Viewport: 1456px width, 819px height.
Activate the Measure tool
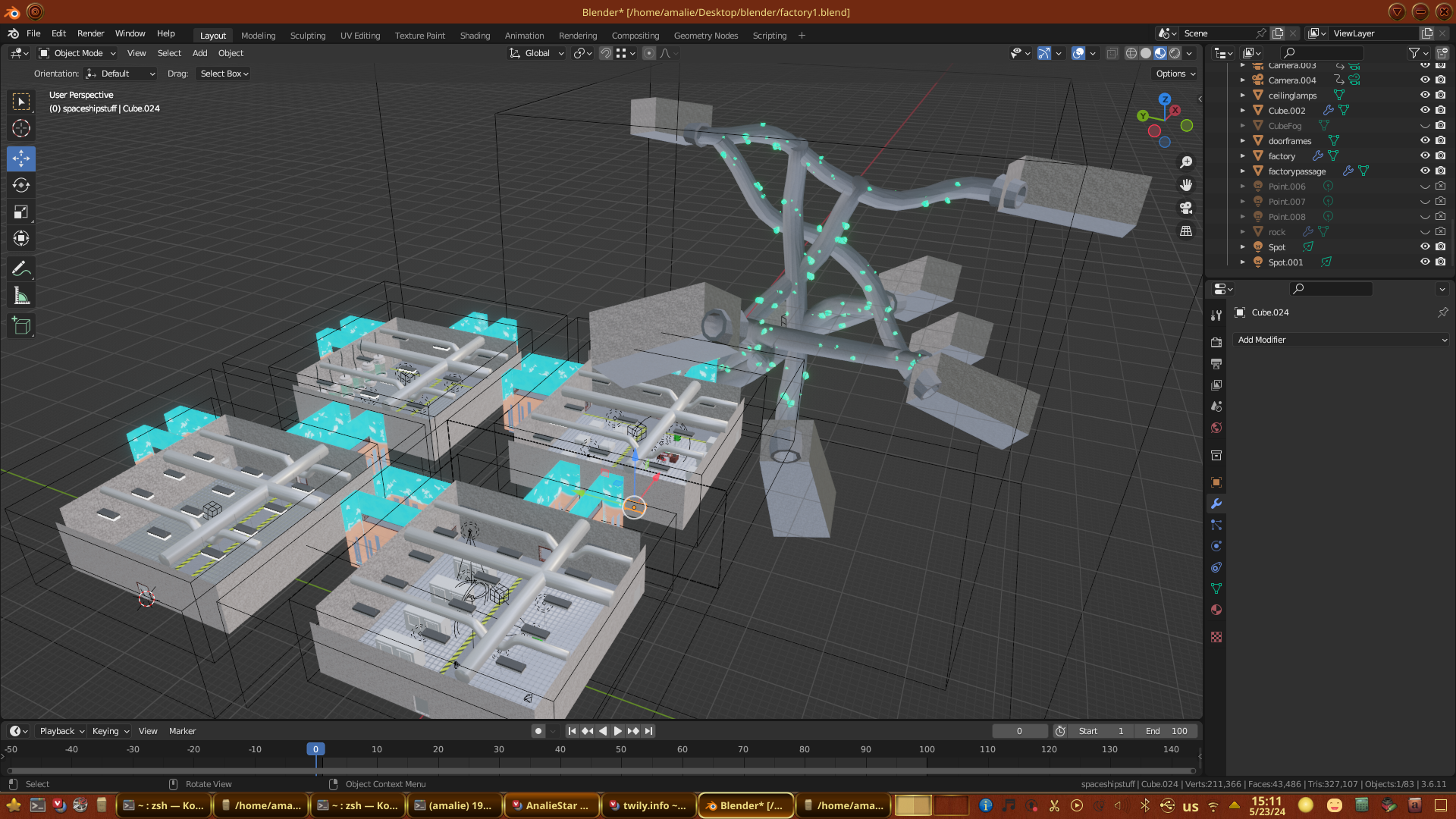pyautogui.click(x=21, y=297)
